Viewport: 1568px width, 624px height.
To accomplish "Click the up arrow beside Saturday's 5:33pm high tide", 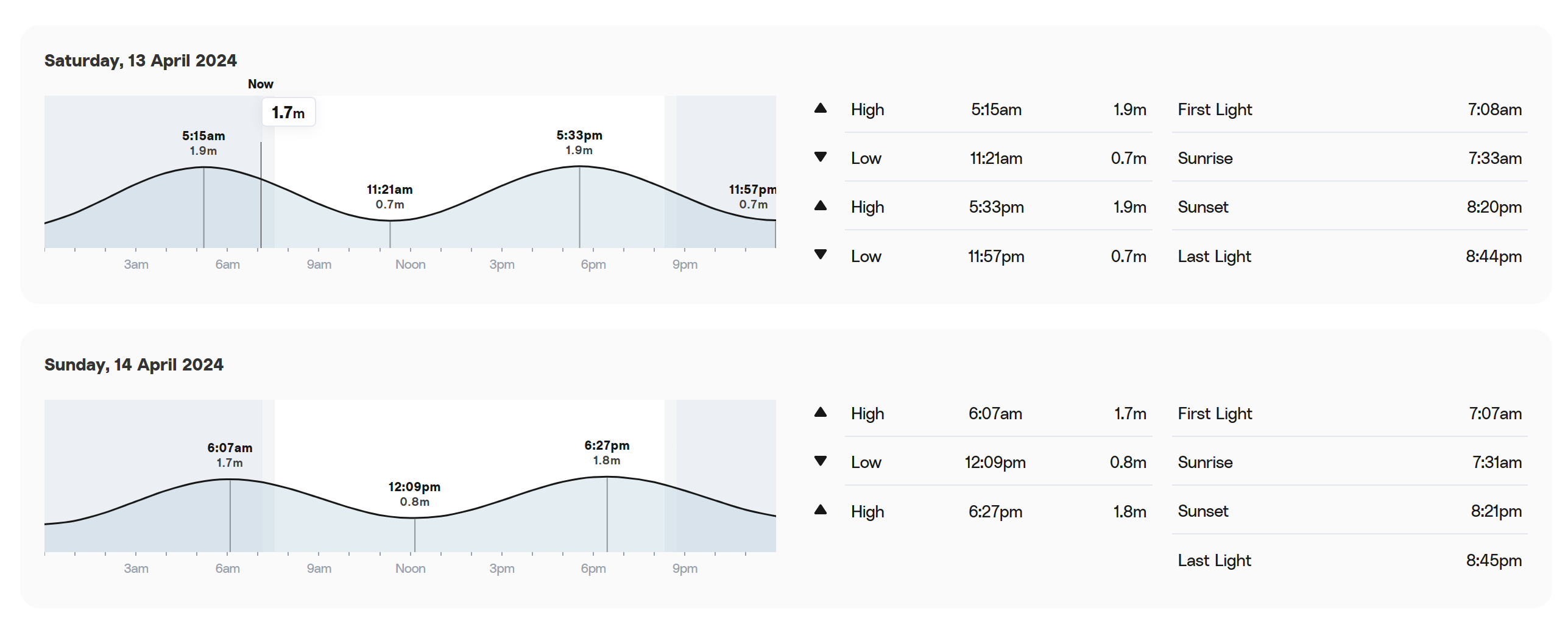I will (820, 206).
